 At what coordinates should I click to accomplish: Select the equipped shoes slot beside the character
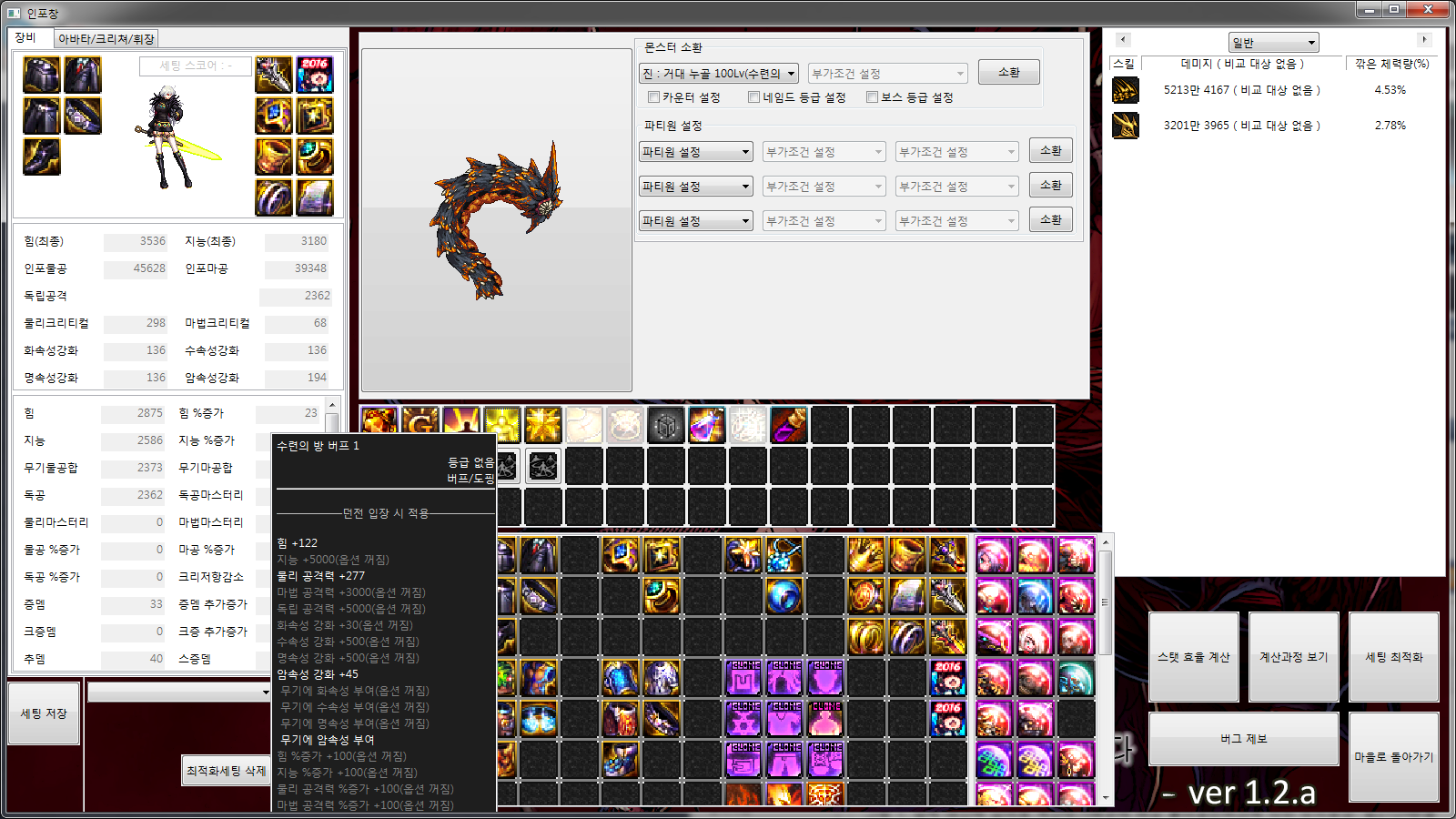(x=42, y=157)
